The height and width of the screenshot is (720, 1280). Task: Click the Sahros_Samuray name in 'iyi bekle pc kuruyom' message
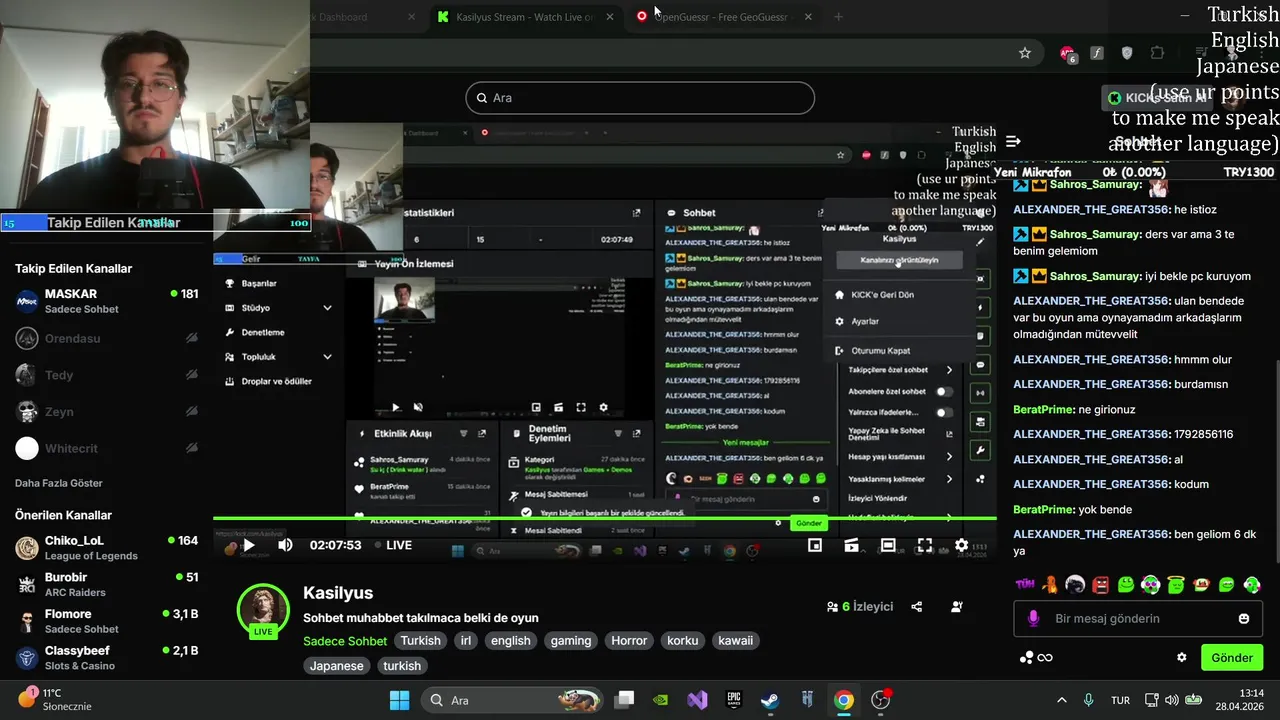tap(1095, 276)
